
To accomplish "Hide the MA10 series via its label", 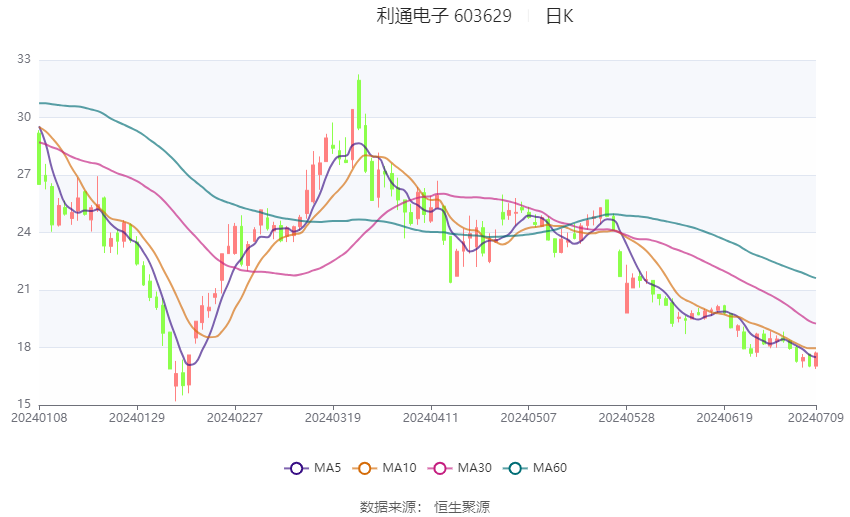I will [400, 468].
